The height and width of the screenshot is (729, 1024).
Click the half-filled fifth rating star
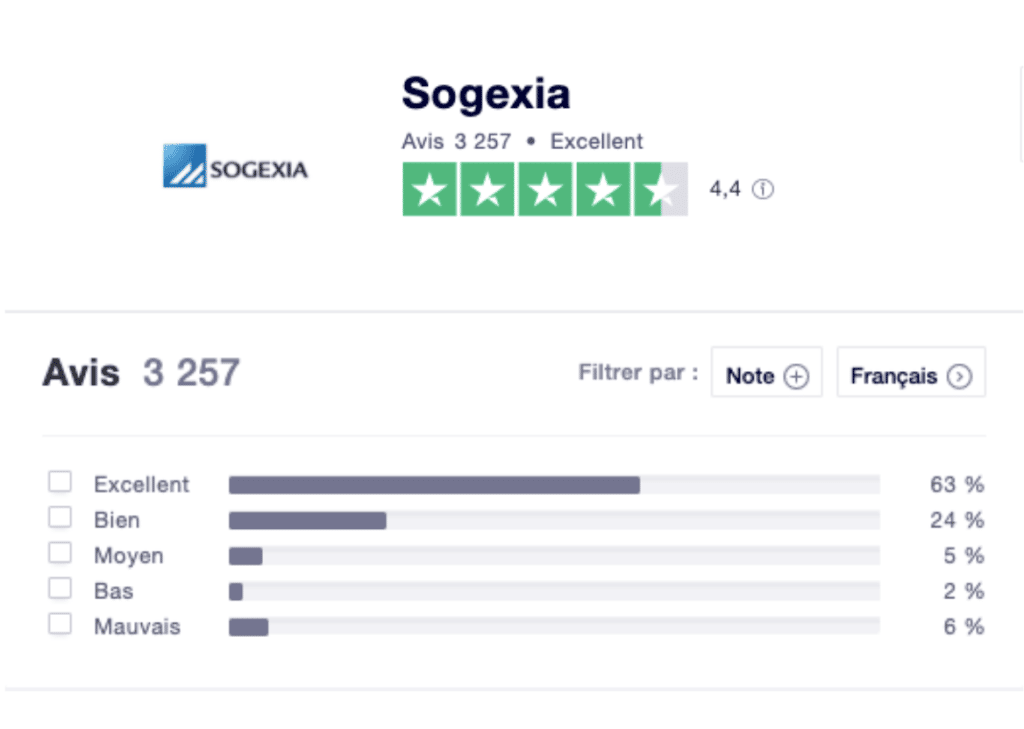pos(661,189)
